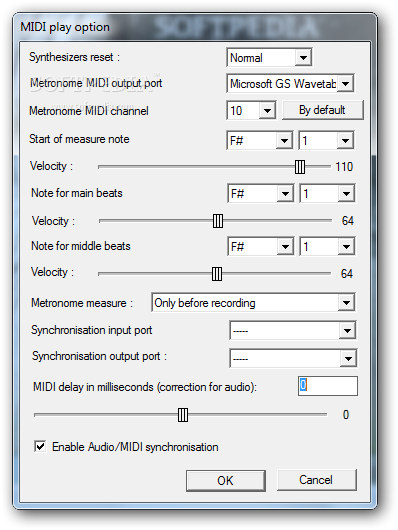Open Note for main beats octave dropdown
The height and width of the screenshot is (530, 398).
click(327, 194)
